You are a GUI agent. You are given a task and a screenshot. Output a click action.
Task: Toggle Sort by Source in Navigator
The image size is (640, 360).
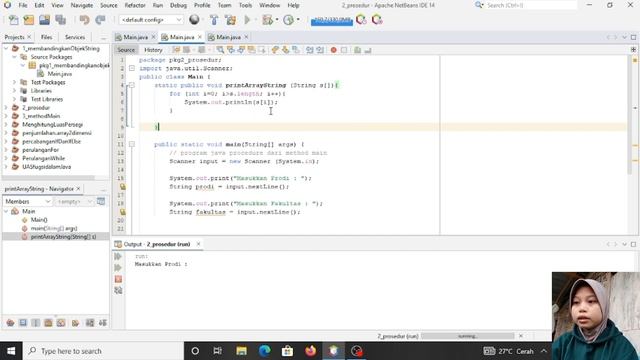pyautogui.click(x=102, y=323)
